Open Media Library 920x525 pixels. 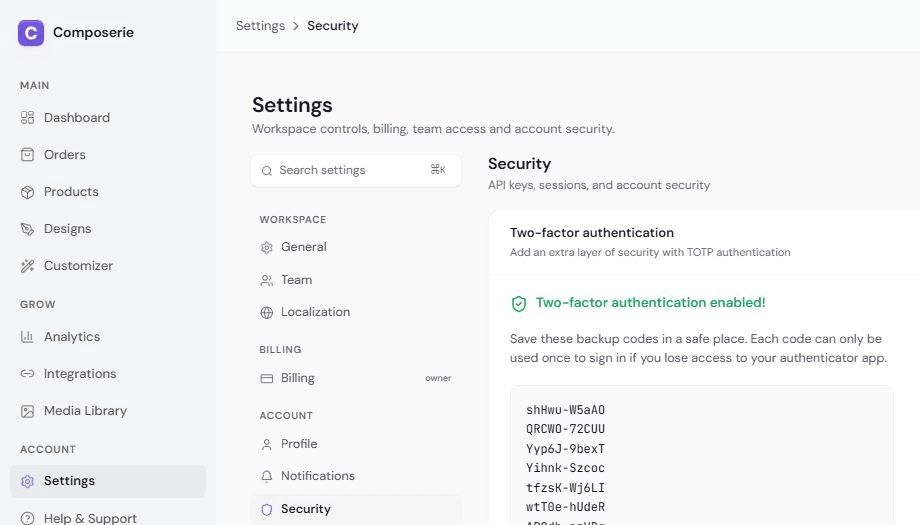pos(108,410)
